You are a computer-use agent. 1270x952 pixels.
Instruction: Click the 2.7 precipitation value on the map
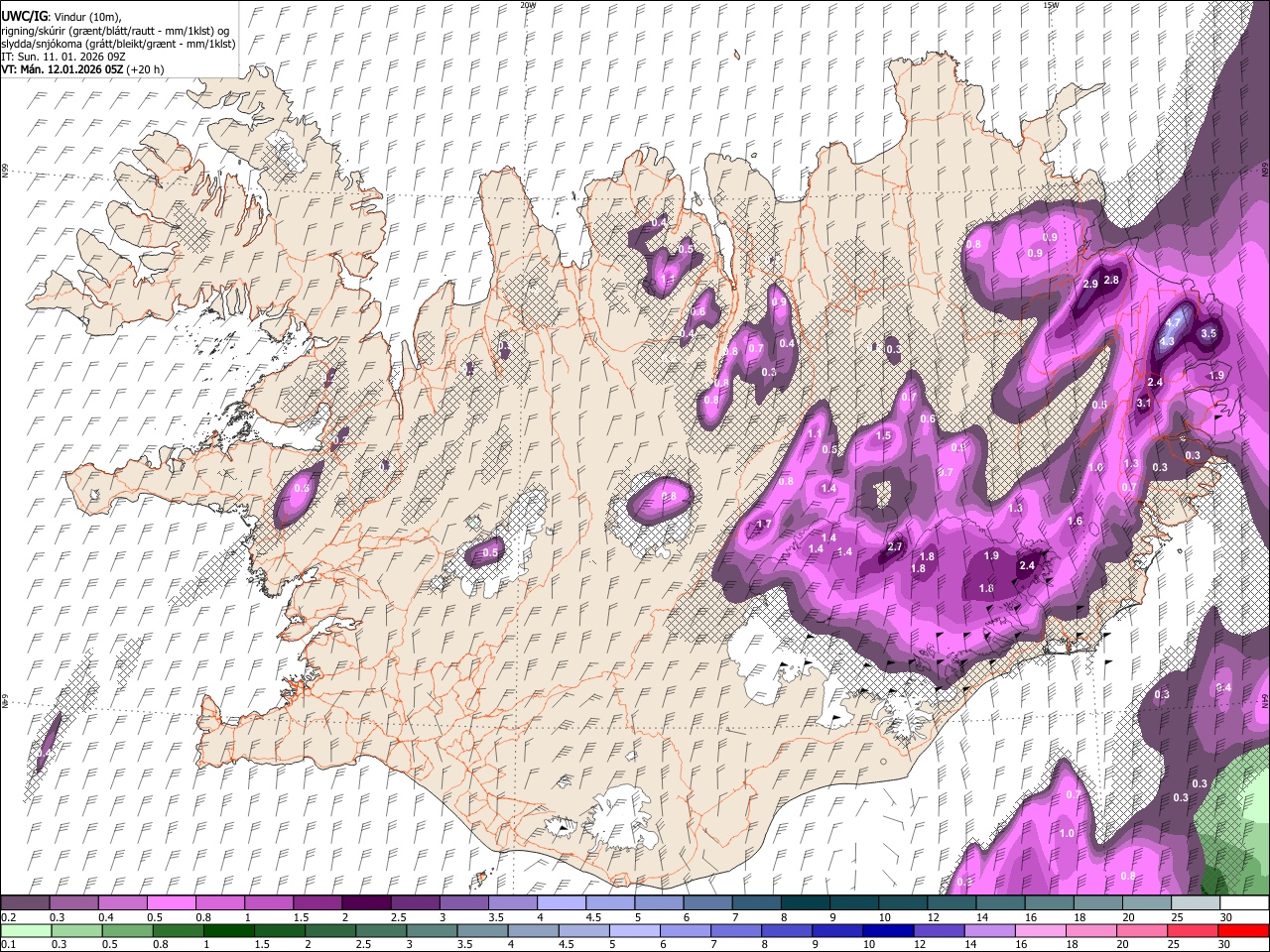pyautogui.click(x=895, y=547)
